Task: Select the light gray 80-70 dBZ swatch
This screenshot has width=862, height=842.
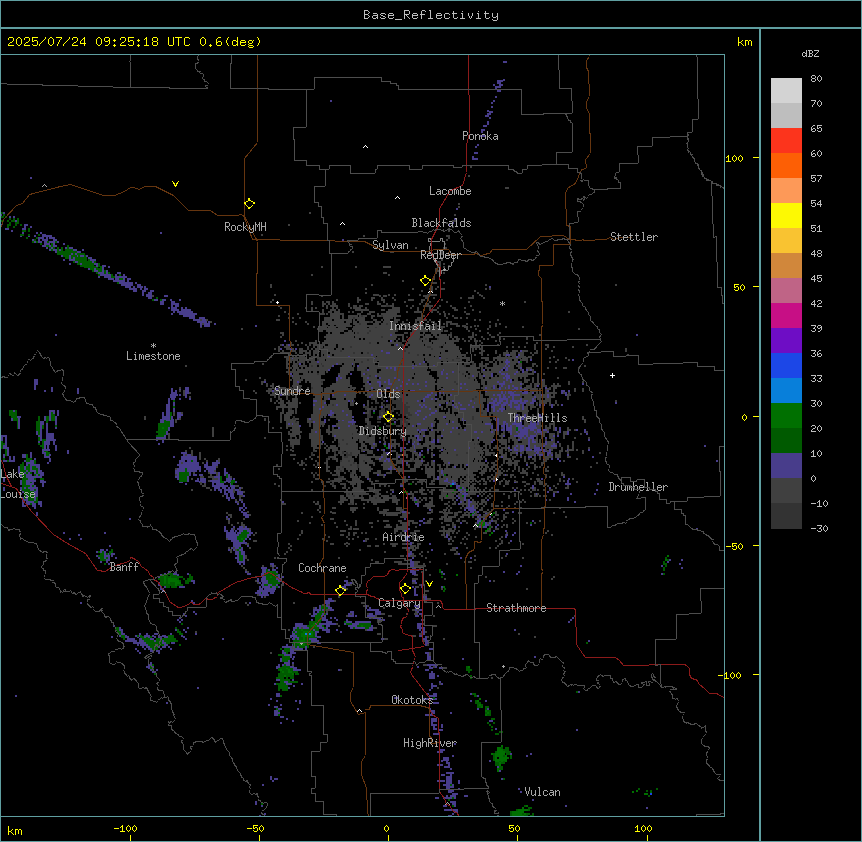Action: (786, 91)
